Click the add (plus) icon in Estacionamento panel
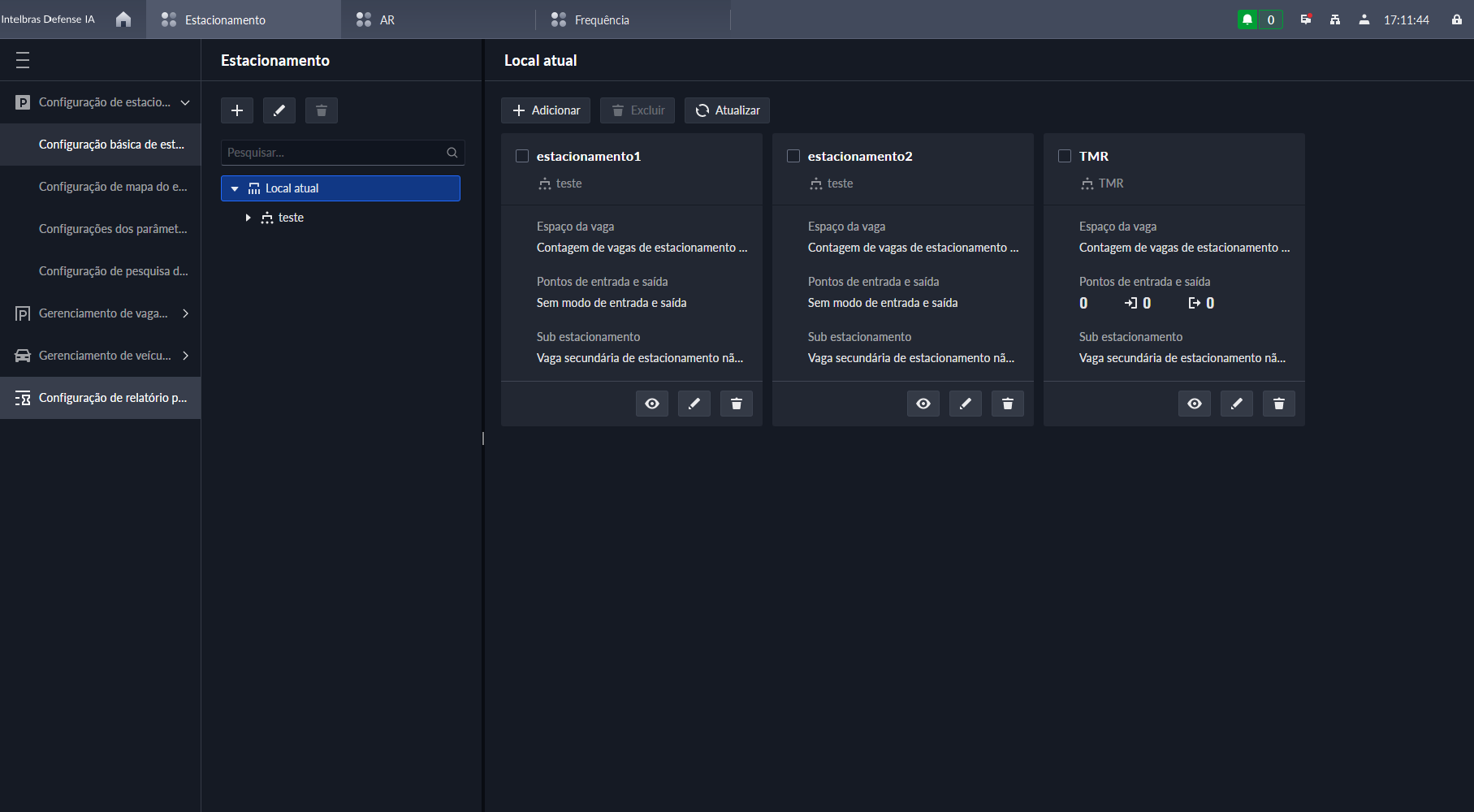 [x=237, y=110]
